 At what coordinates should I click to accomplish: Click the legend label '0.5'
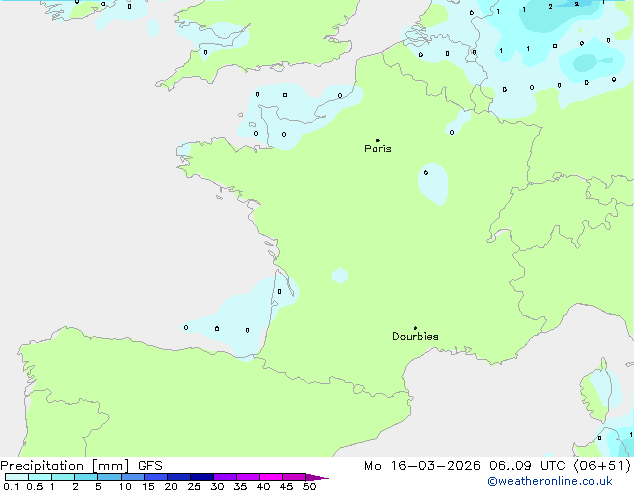[35, 486]
